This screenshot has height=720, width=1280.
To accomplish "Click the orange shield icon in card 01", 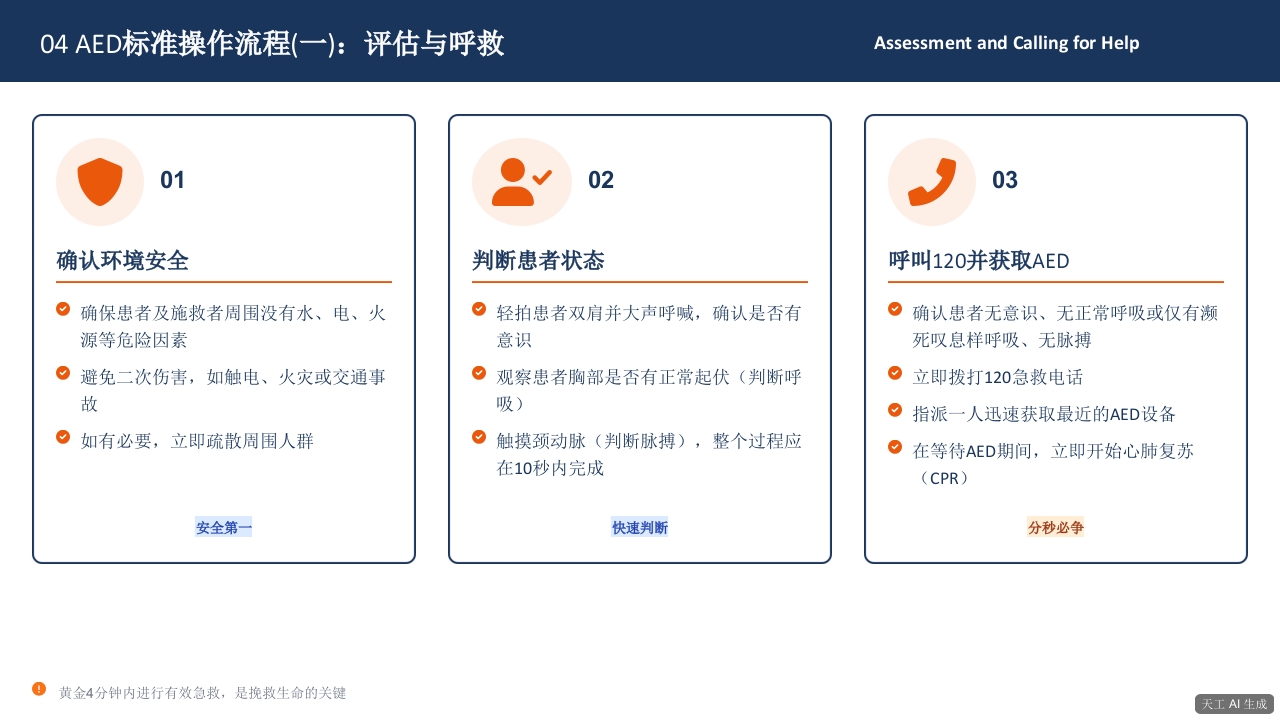I will pos(100,181).
